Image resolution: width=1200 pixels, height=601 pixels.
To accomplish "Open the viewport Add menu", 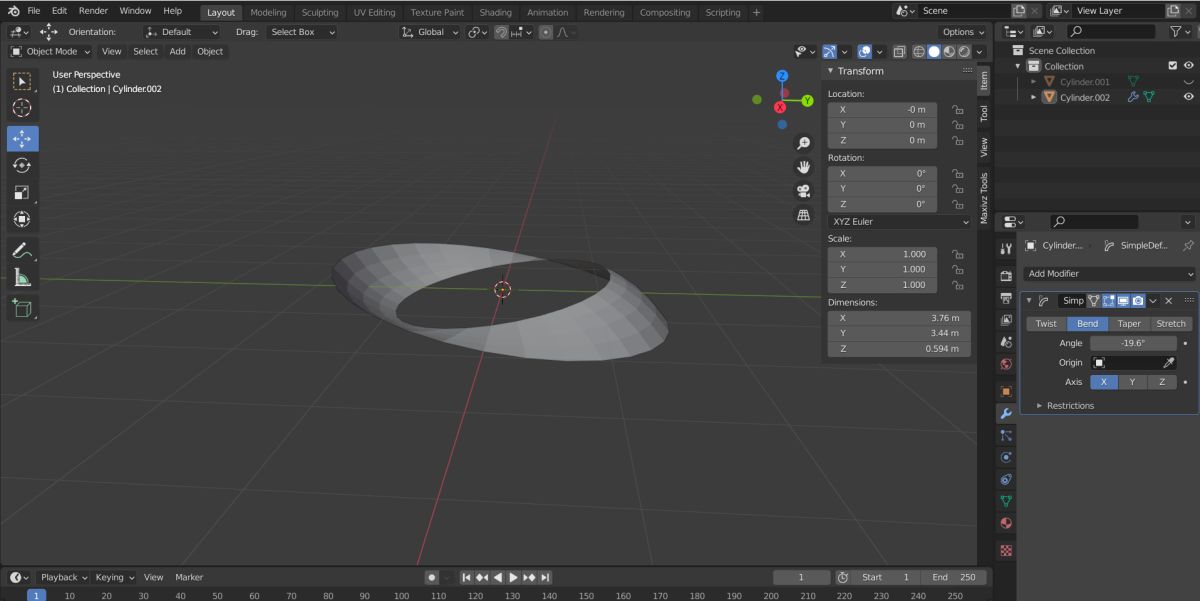I will (x=177, y=51).
